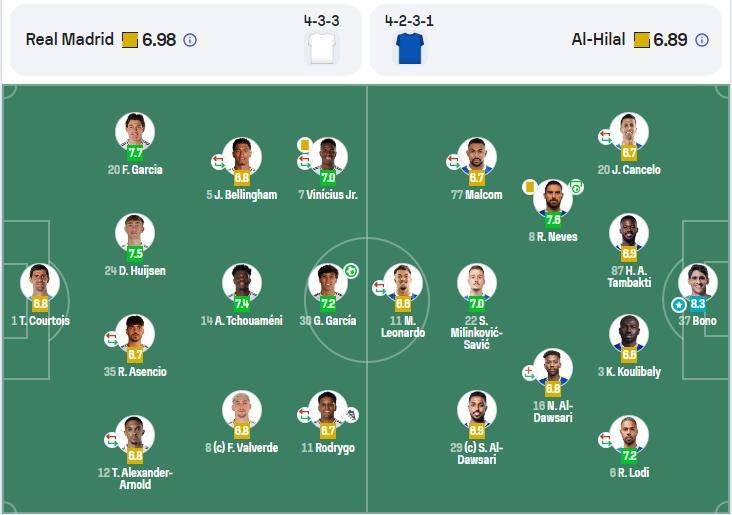Click the info icon beside Real Madrid rating
732x515 pixels.
[x=190, y=40]
